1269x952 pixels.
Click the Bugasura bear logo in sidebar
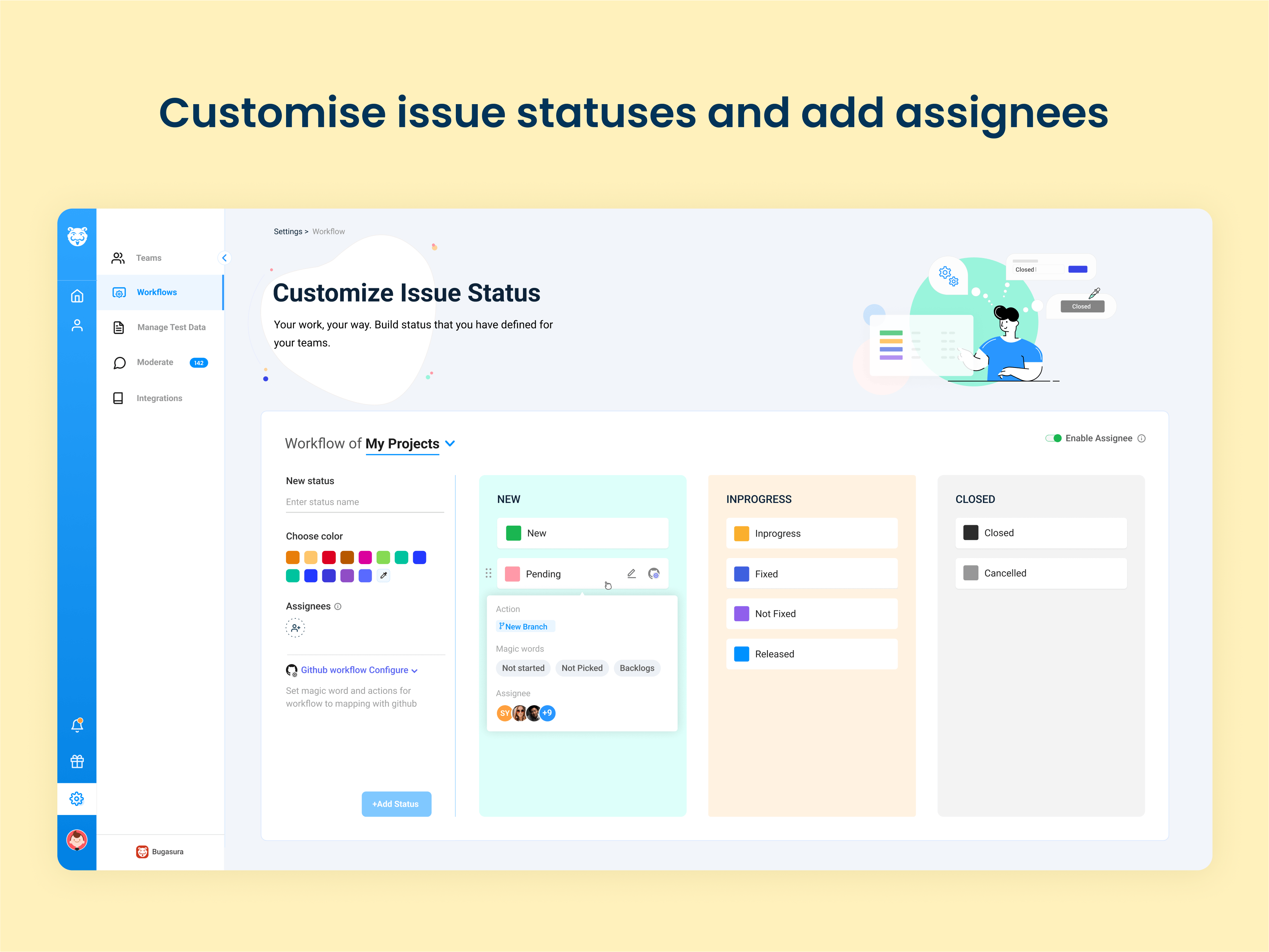pos(77,236)
